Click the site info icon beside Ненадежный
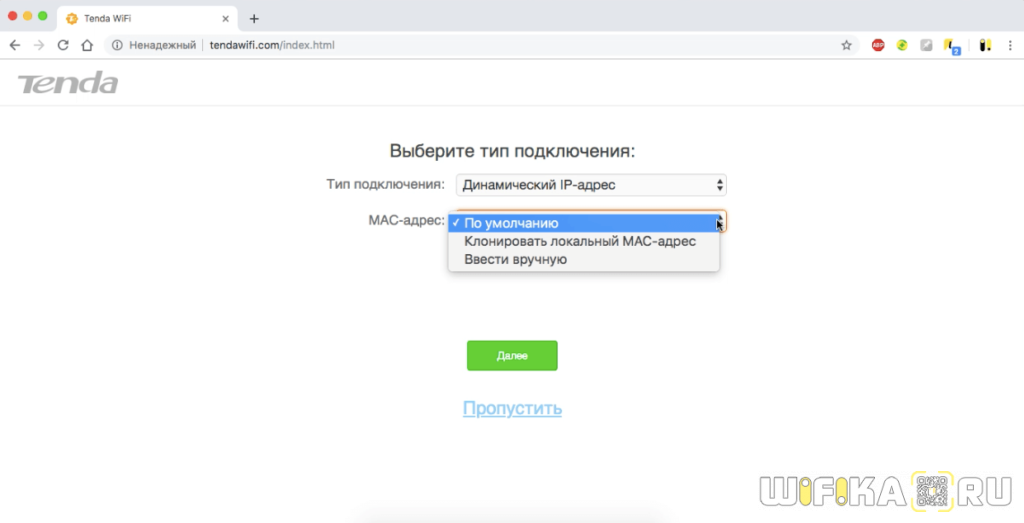1024x523 pixels. 117,45
